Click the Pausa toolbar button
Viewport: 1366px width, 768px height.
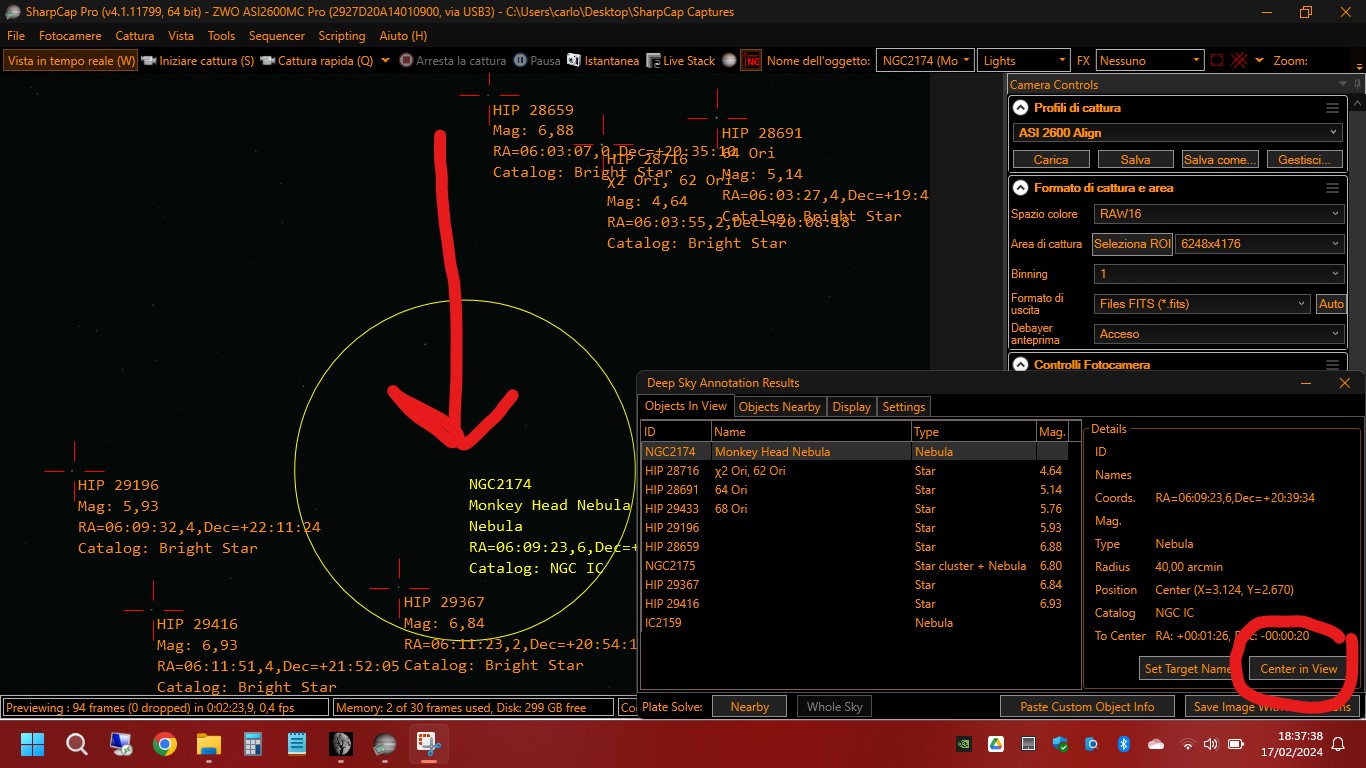(536, 61)
